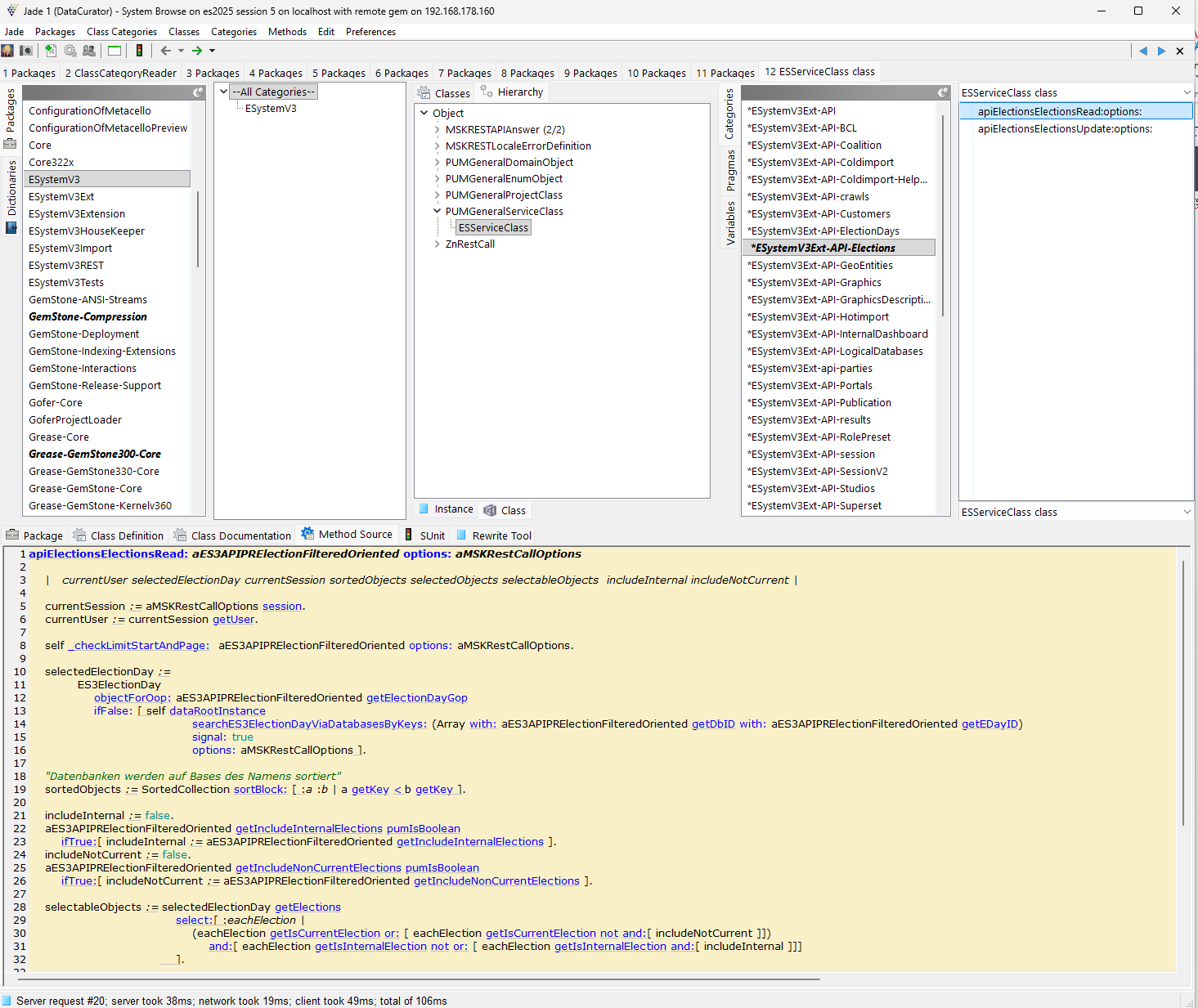This screenshot has width=1198, height=1008.
Task: Select the *ESystemV3Ext-API-Portals category
Action: (x=810, y=385)
